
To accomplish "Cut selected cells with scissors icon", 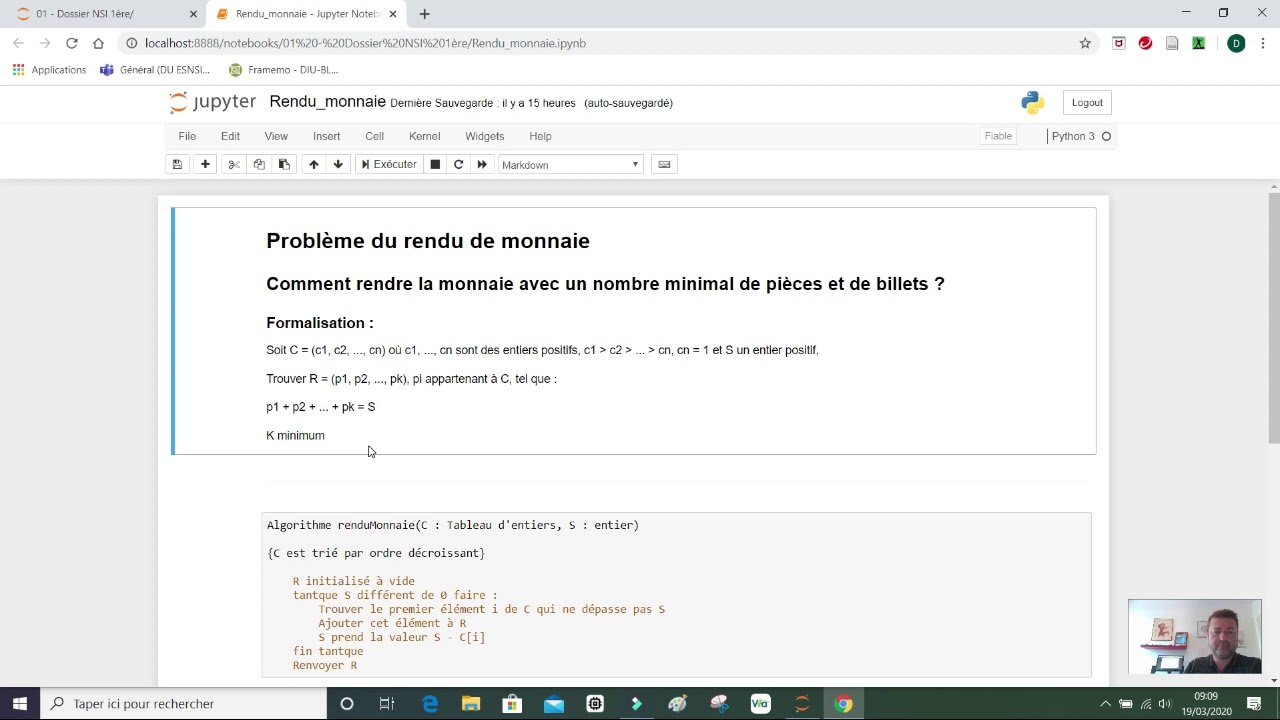I will point(234,164).
